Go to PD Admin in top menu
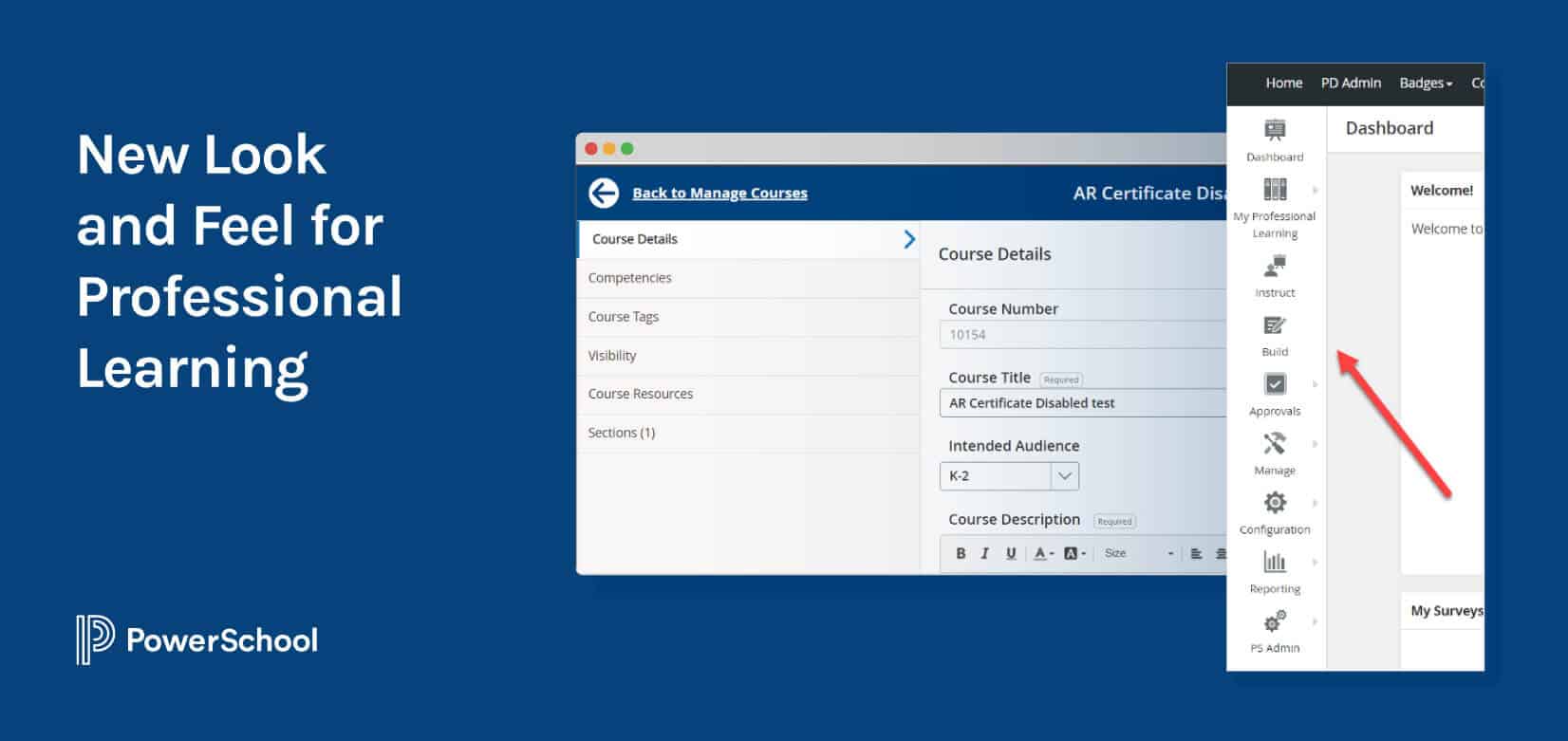The image size is (1568, 741). click(x=1351, y=83)
